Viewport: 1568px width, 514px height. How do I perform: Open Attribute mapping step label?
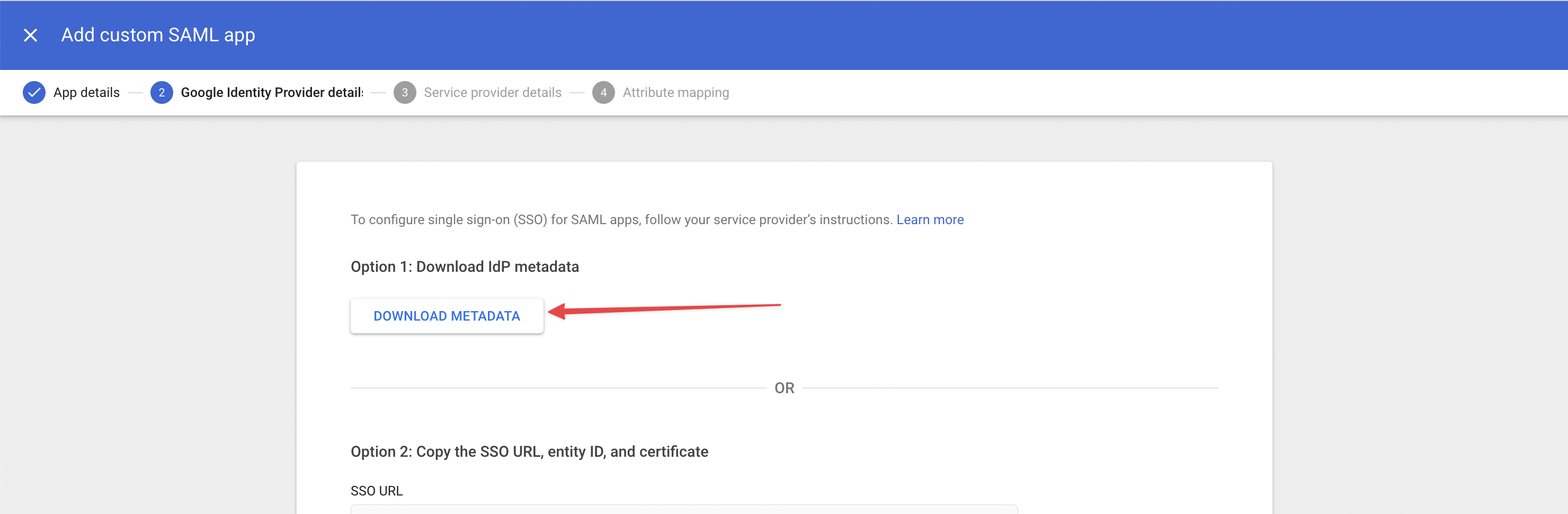click(x=675, y=93)
